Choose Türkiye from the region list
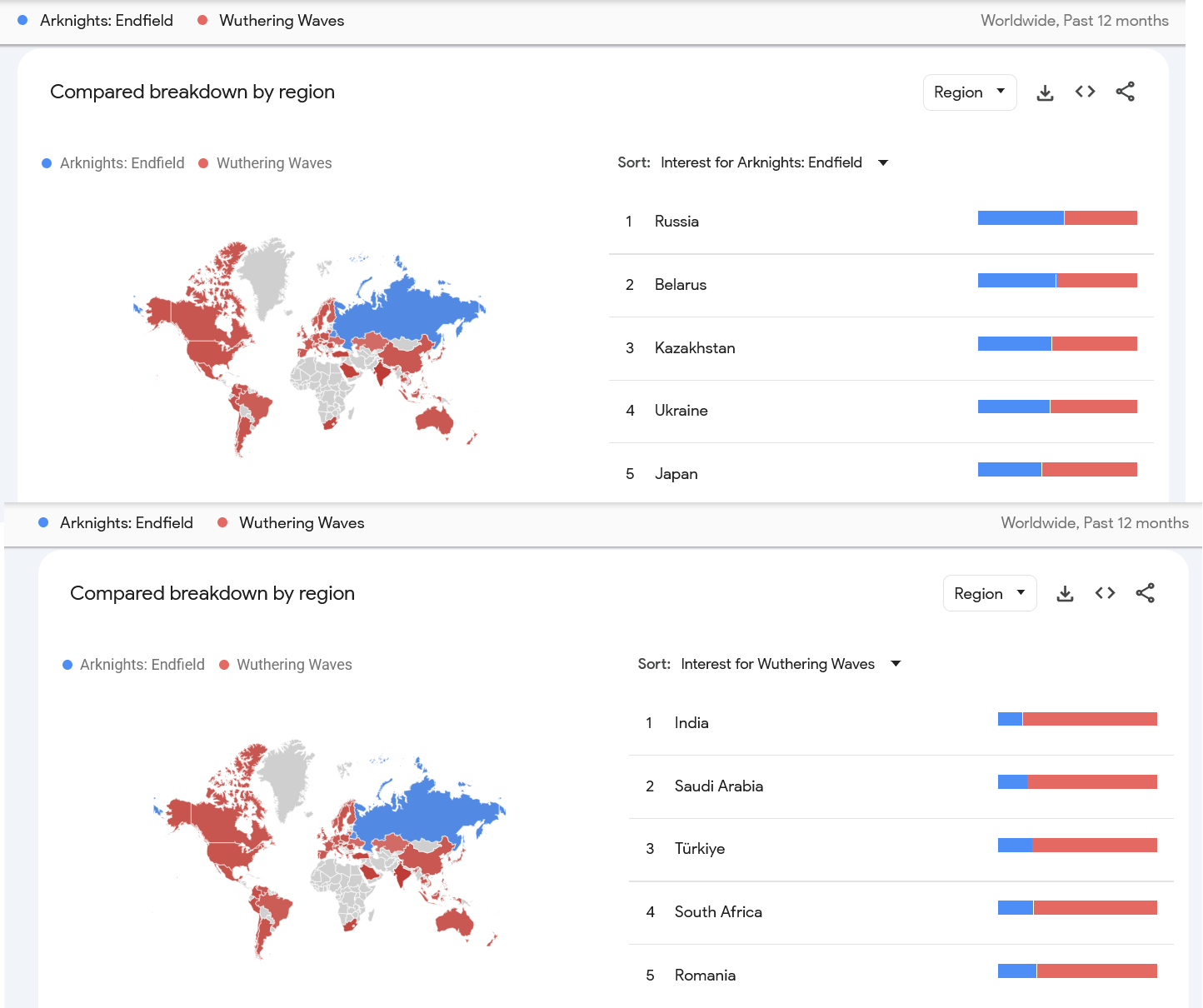This screenshot has width=1203, height=1008. [x=901, y=849]
